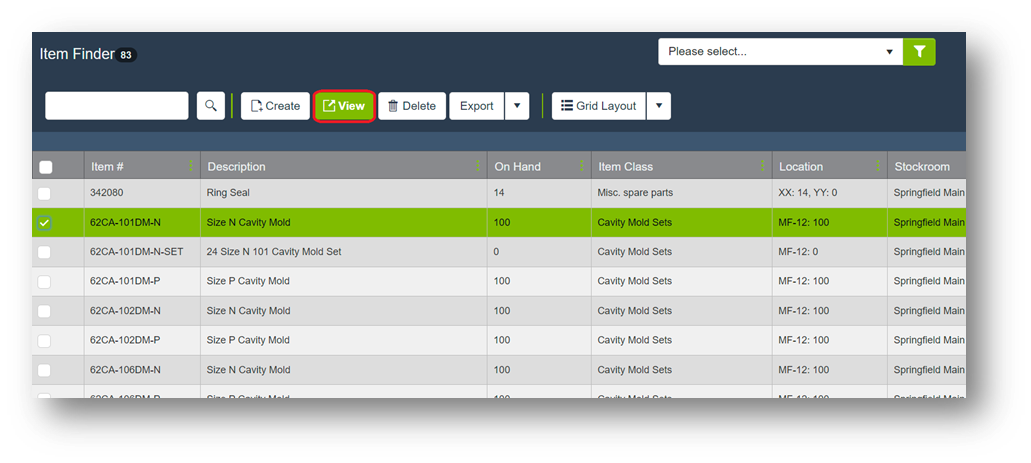Apply filter with green funnel icon

click(919, 52)
